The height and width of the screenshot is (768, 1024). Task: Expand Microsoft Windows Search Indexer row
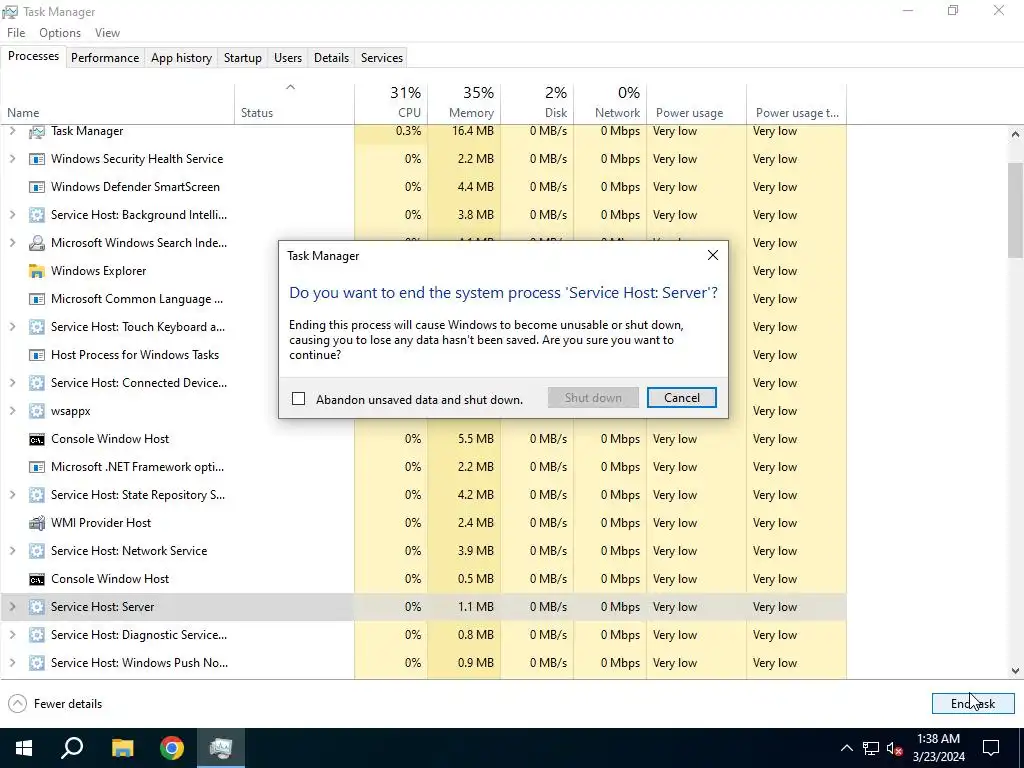(x=12, y=243)
